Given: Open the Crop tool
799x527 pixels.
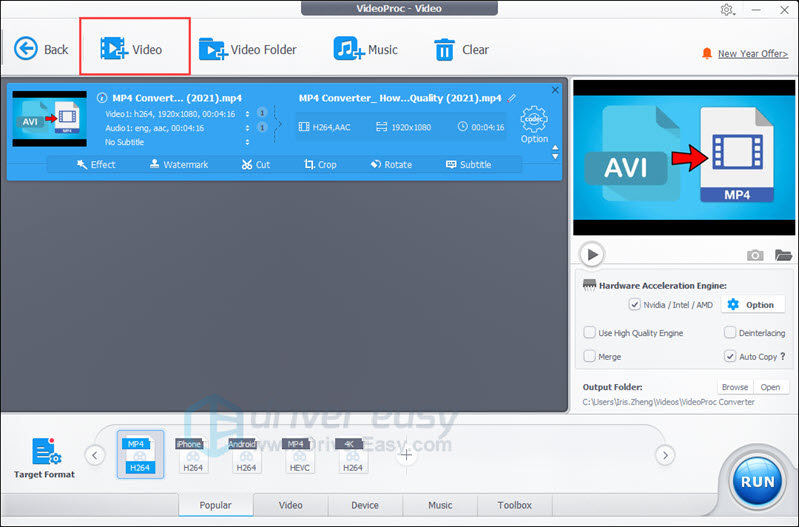Looking at the screenshot, I should coord(320,165).
